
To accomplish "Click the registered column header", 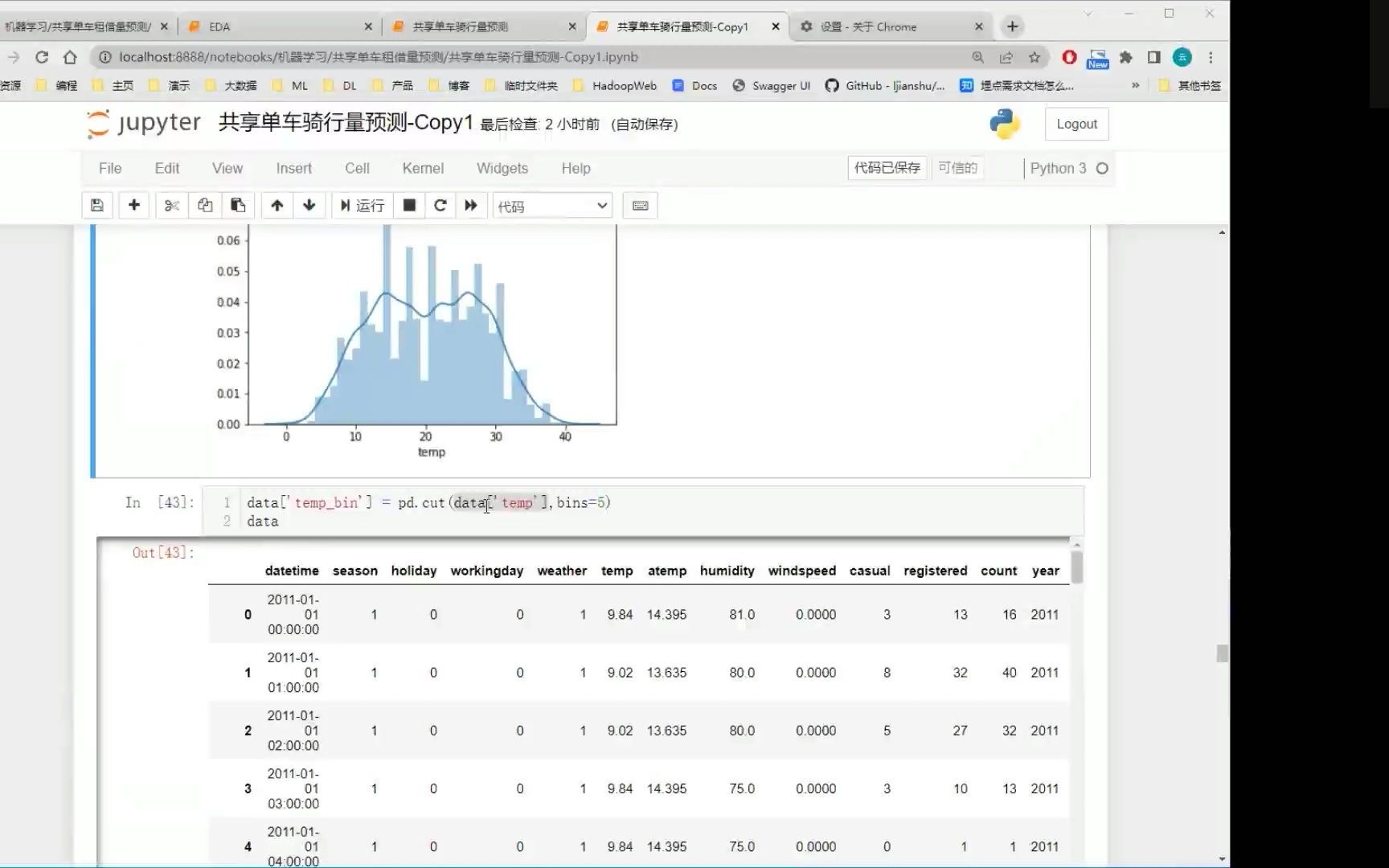I will [935, 571].
